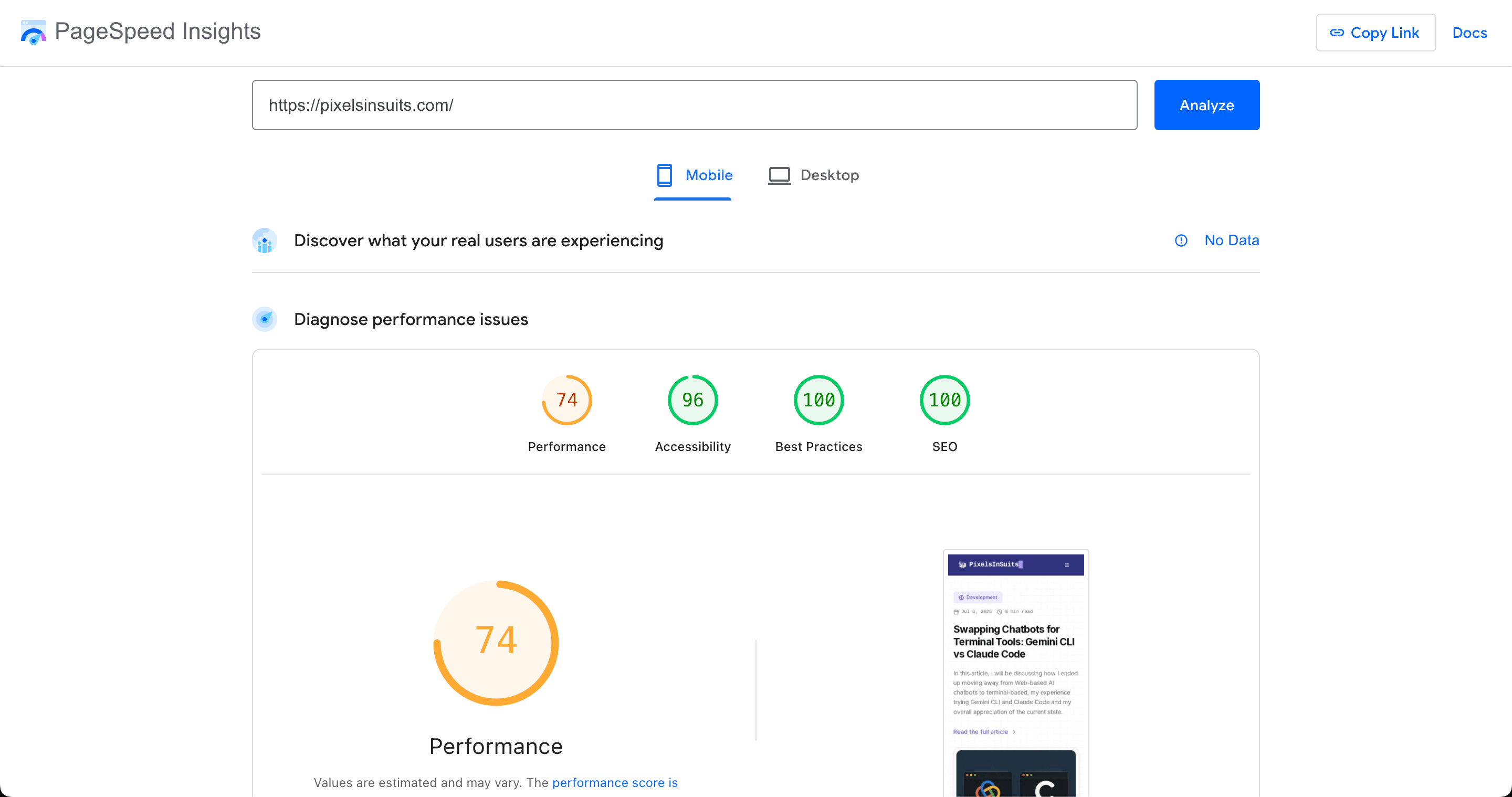Click the real users experience icon
The height and width of the screenshot is (797, 1512).
click(265, 240)
